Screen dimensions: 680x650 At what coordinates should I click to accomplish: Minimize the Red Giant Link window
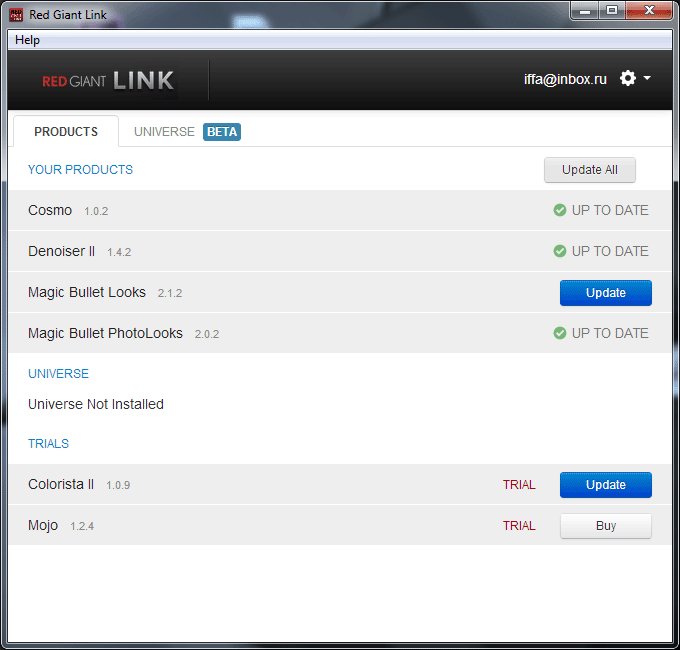click(585, 10)
